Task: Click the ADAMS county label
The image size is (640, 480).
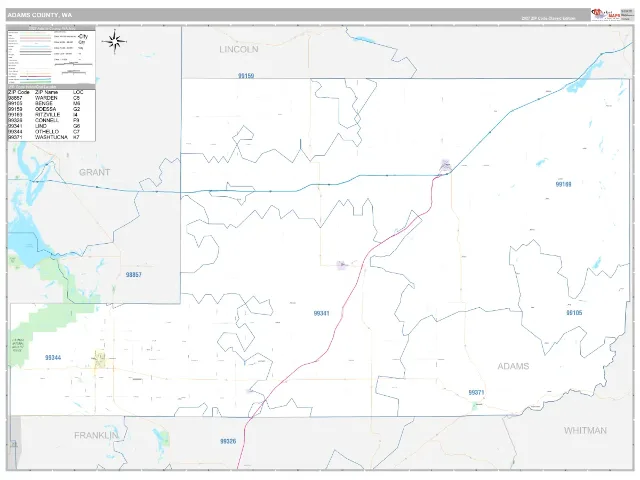Action: [x=513, y=366]
